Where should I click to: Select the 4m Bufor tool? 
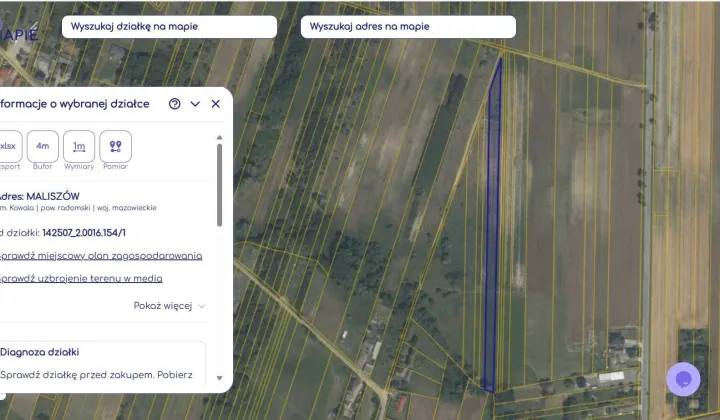(43, 146)
